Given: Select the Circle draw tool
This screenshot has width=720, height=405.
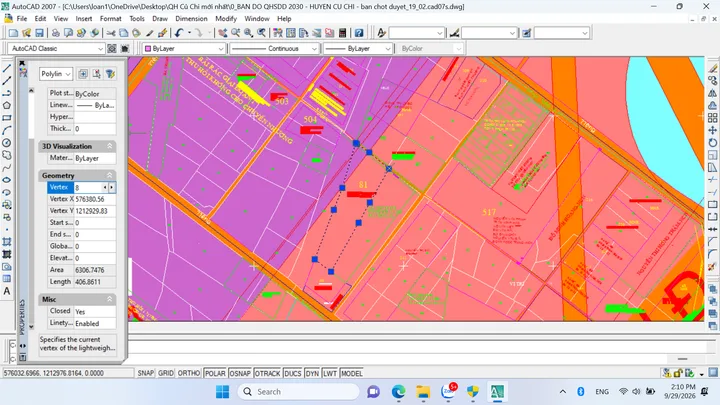Looking at the screenshot, I should pos(6,142).
